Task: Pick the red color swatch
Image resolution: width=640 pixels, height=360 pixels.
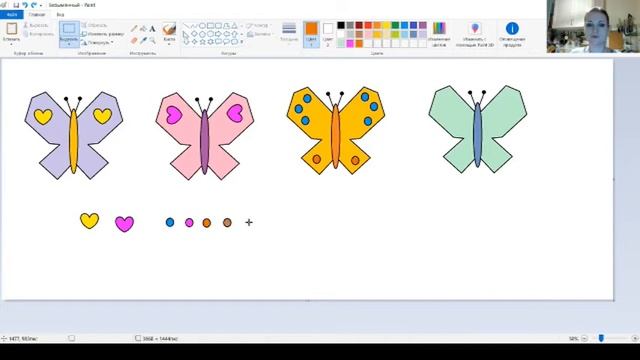Action: (x=368, y=25)
